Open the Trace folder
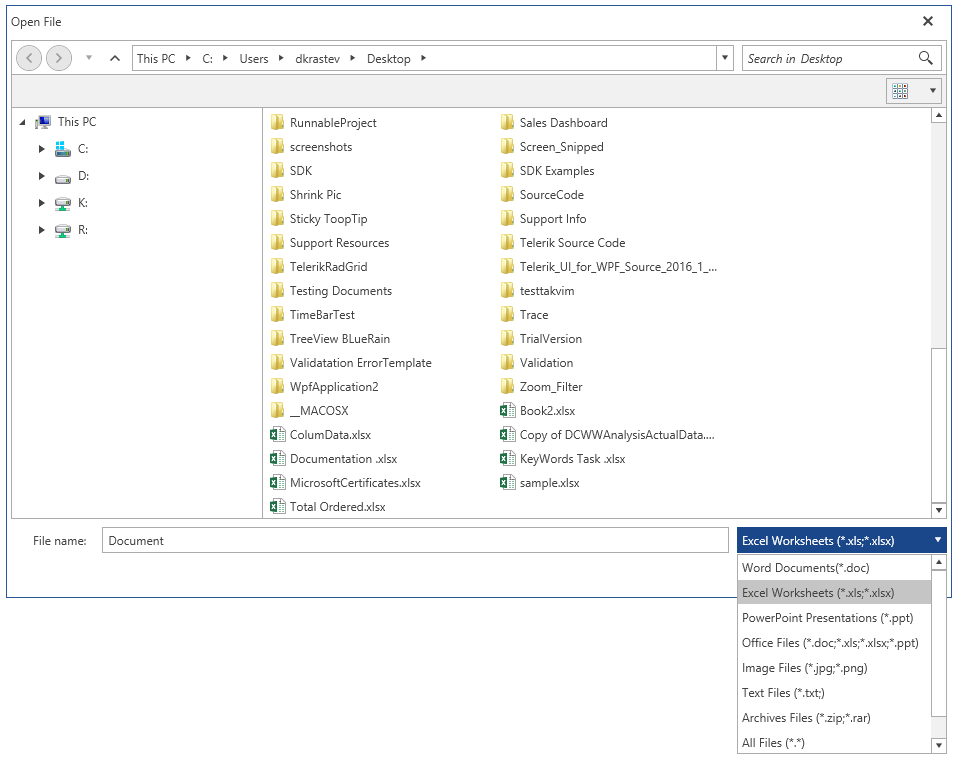The image size is (958, 760). (531, 314)
